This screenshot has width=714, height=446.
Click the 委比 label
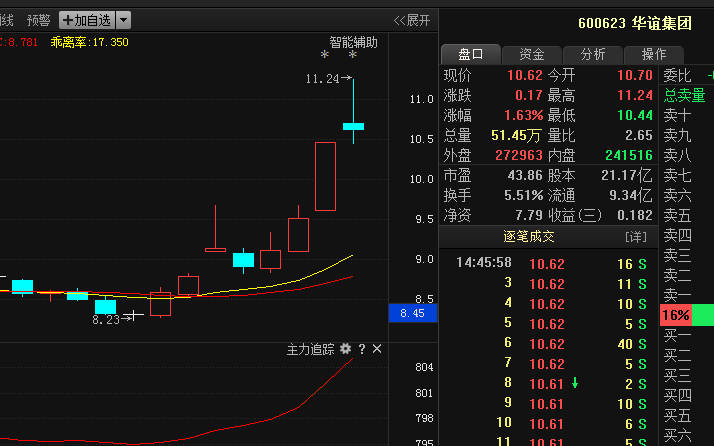pos(677,75)
